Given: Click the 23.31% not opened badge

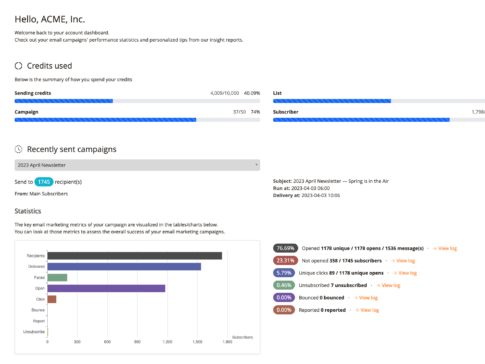Looking at the screenshot, I should click(285, 261).
